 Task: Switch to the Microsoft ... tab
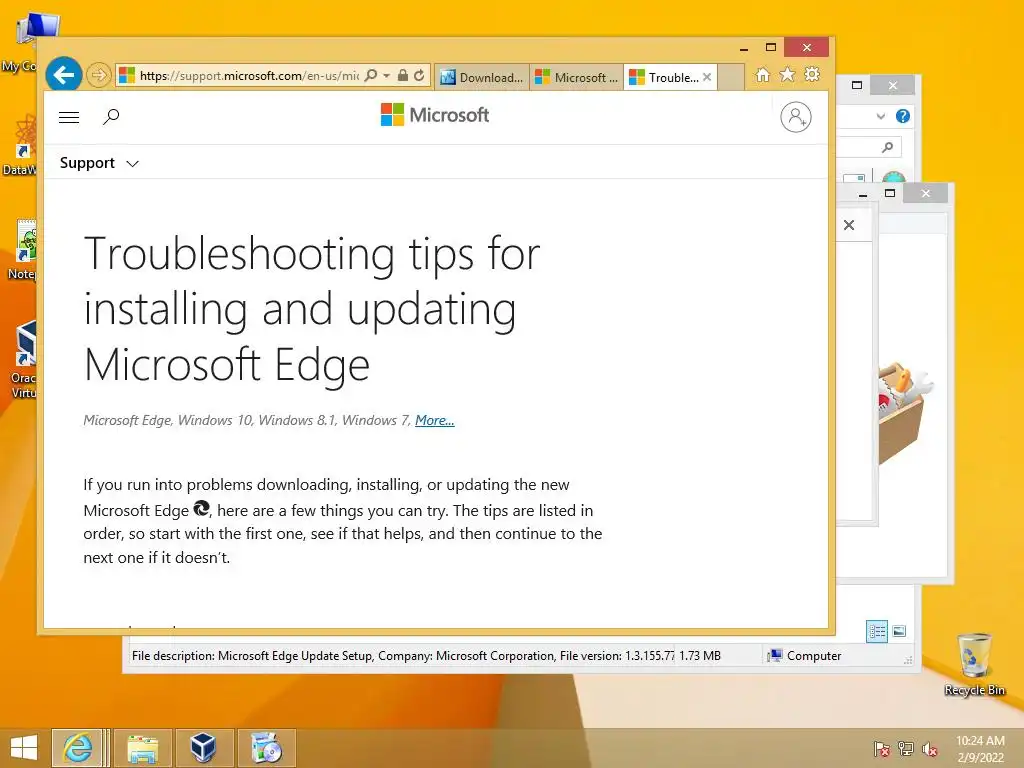click(577, 77)
